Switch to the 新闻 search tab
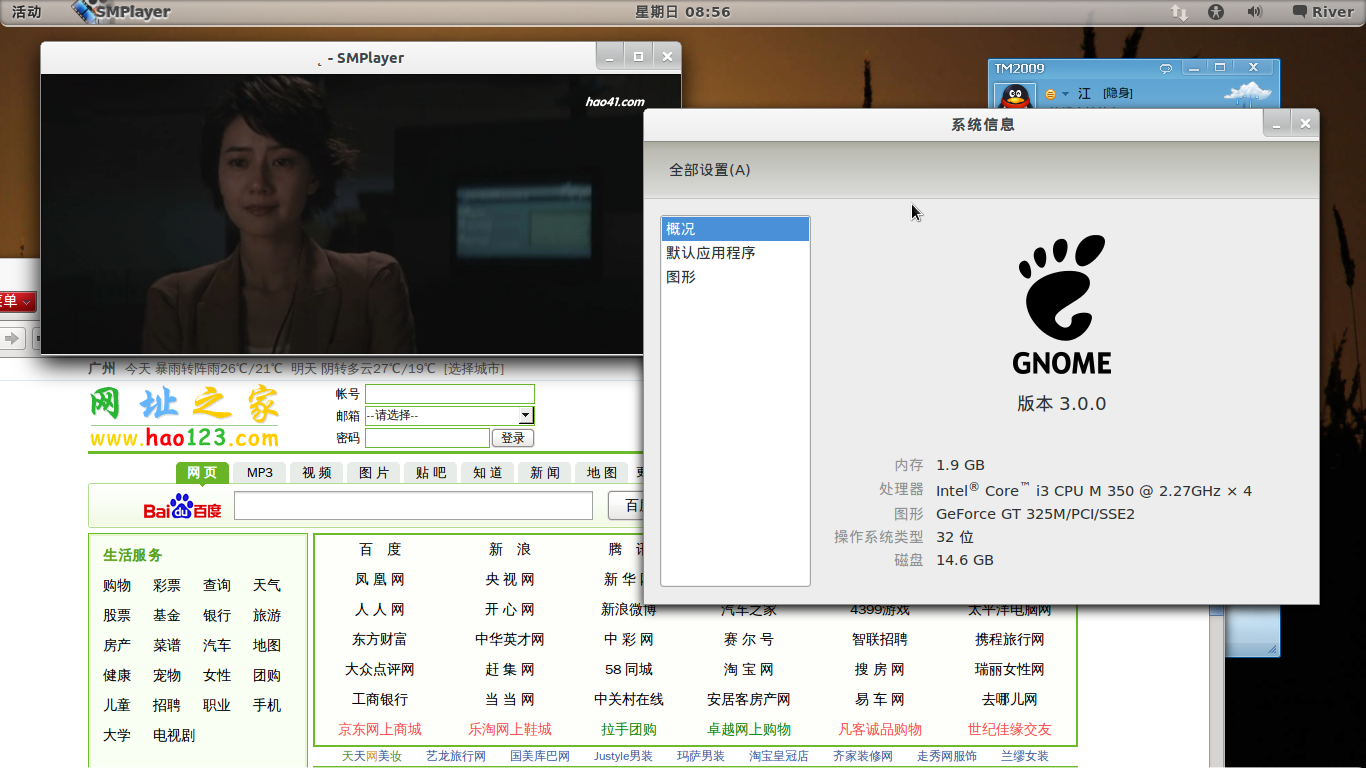This screenshot has width=1366, height=768. [545, 472]
